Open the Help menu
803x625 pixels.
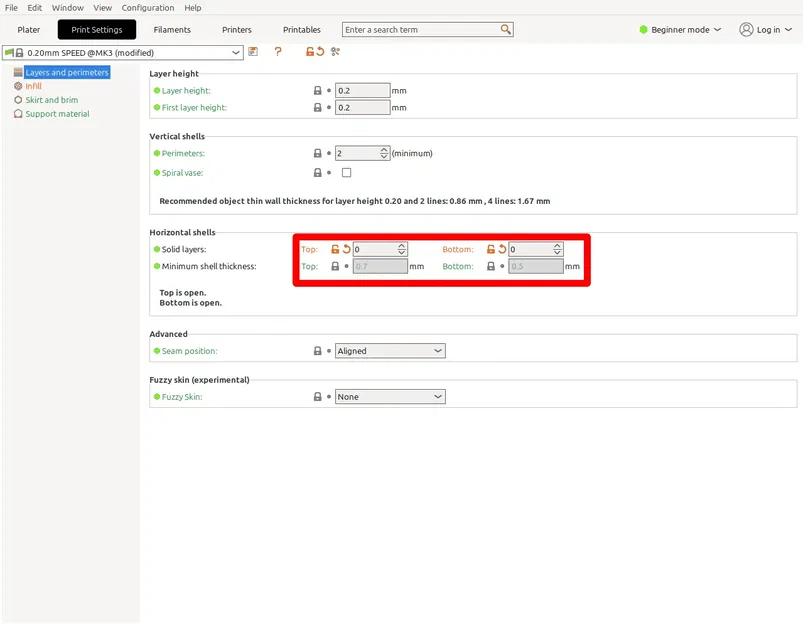[x=193, y=8]
